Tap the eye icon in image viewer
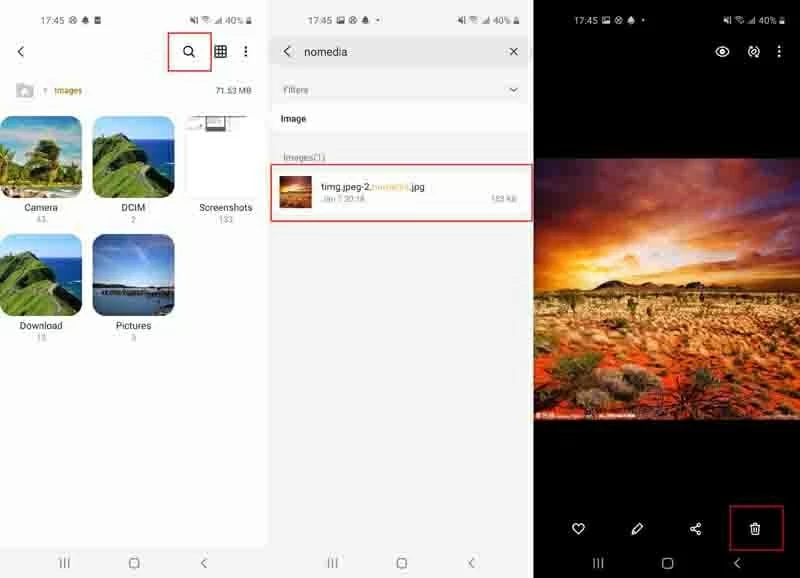 722,52
